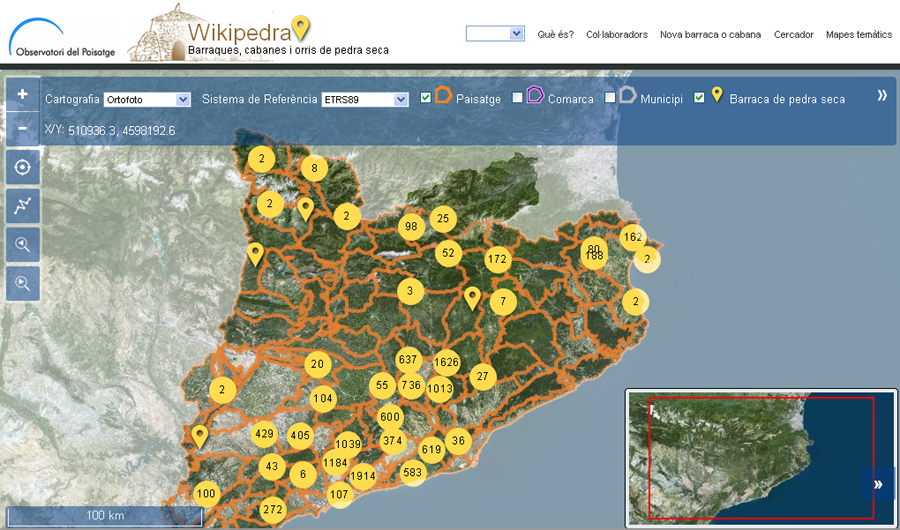Uncheck the Paisatge layer checkbox
This screenshot has width=900, height=530.
pos(426,98)
